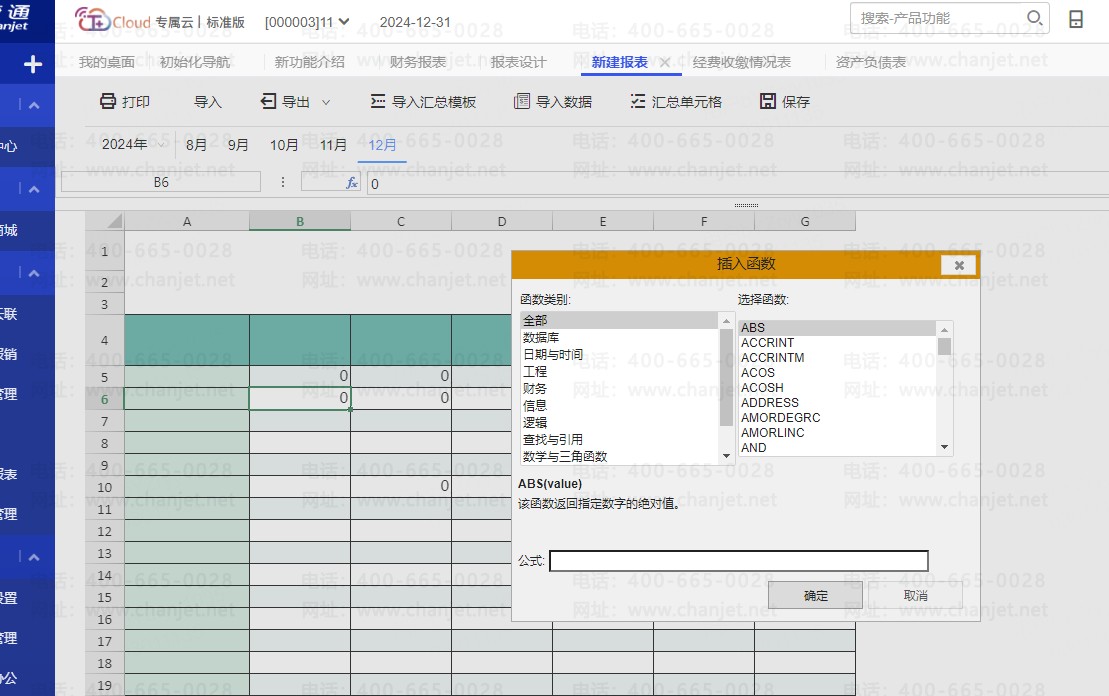The width and height of the screenshot is (1109, 696).
Task: Open Import Summary Template (导入汇总模板)
Action: point(378,102)
